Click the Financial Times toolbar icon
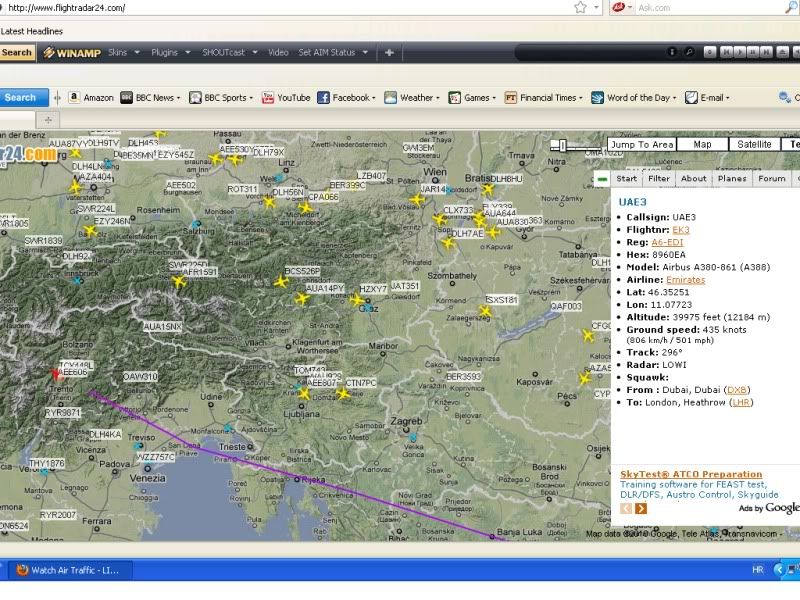 [511, 97]
